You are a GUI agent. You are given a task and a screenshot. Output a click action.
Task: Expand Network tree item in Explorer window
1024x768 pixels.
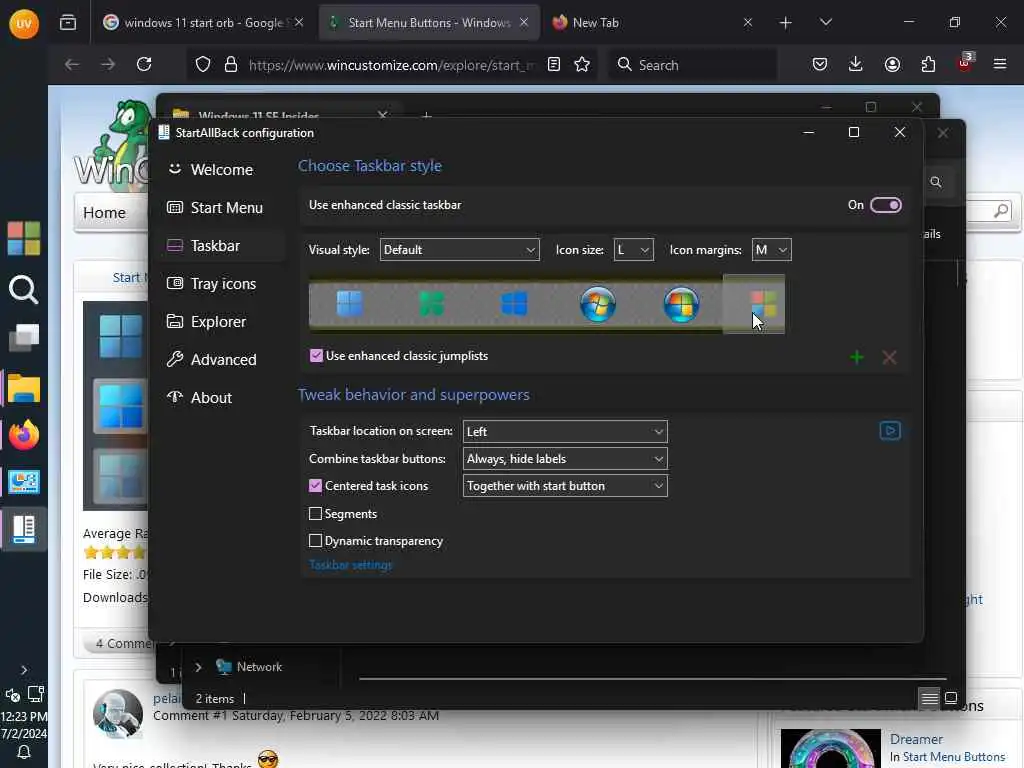199,667
